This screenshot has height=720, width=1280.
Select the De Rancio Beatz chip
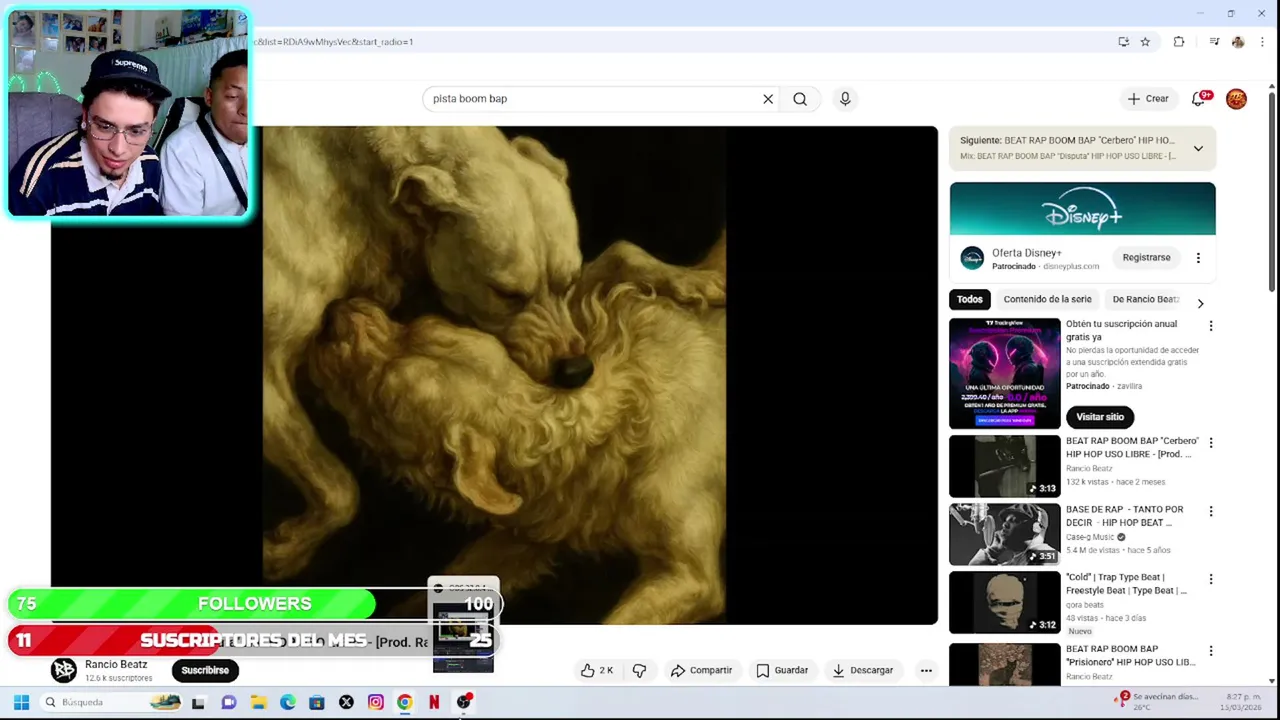[1146, 299]
